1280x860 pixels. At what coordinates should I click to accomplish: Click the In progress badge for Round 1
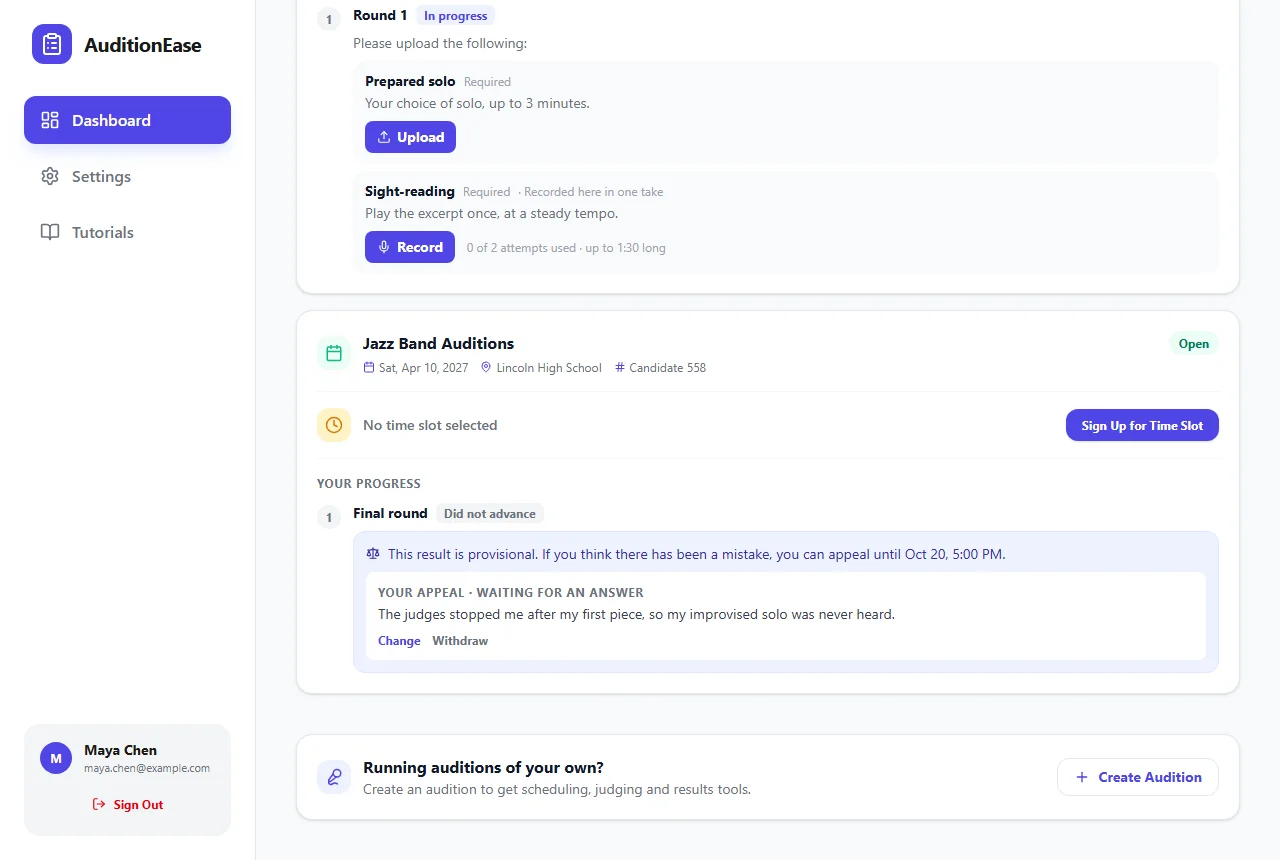(x=455, y=16)
